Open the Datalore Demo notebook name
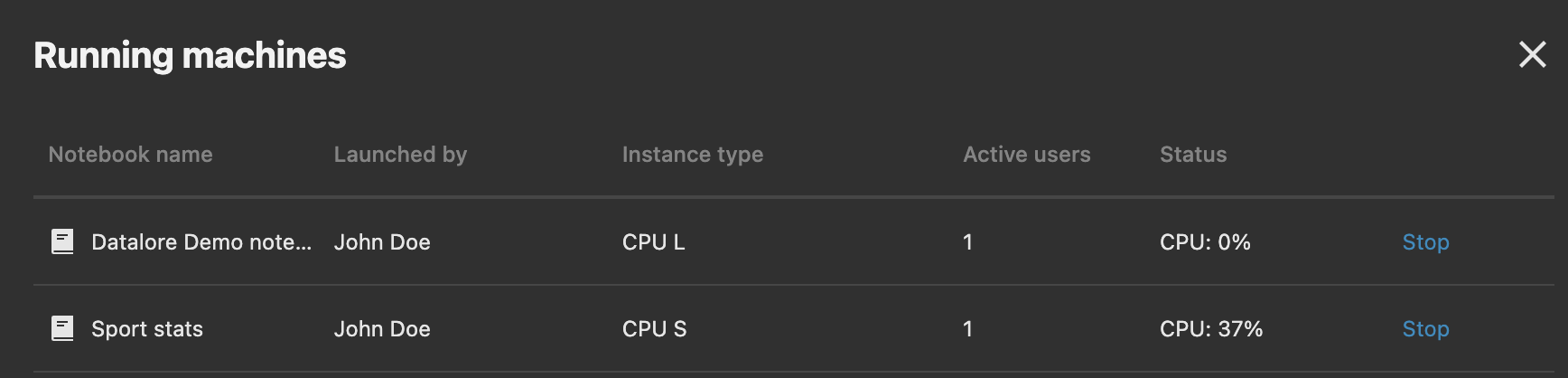The height and width of the screenshot is (378, 1568). pyautogui.click(x=201, y=241)
